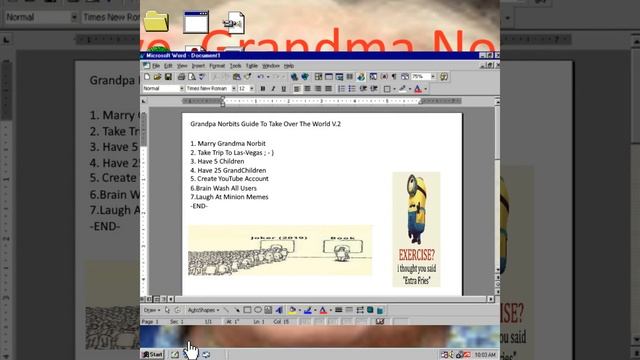Image resolution: width=640 pixels, height=360 pixels.
Task: Click the Minion Exercise image in document
Action: (x=416, y=229)
